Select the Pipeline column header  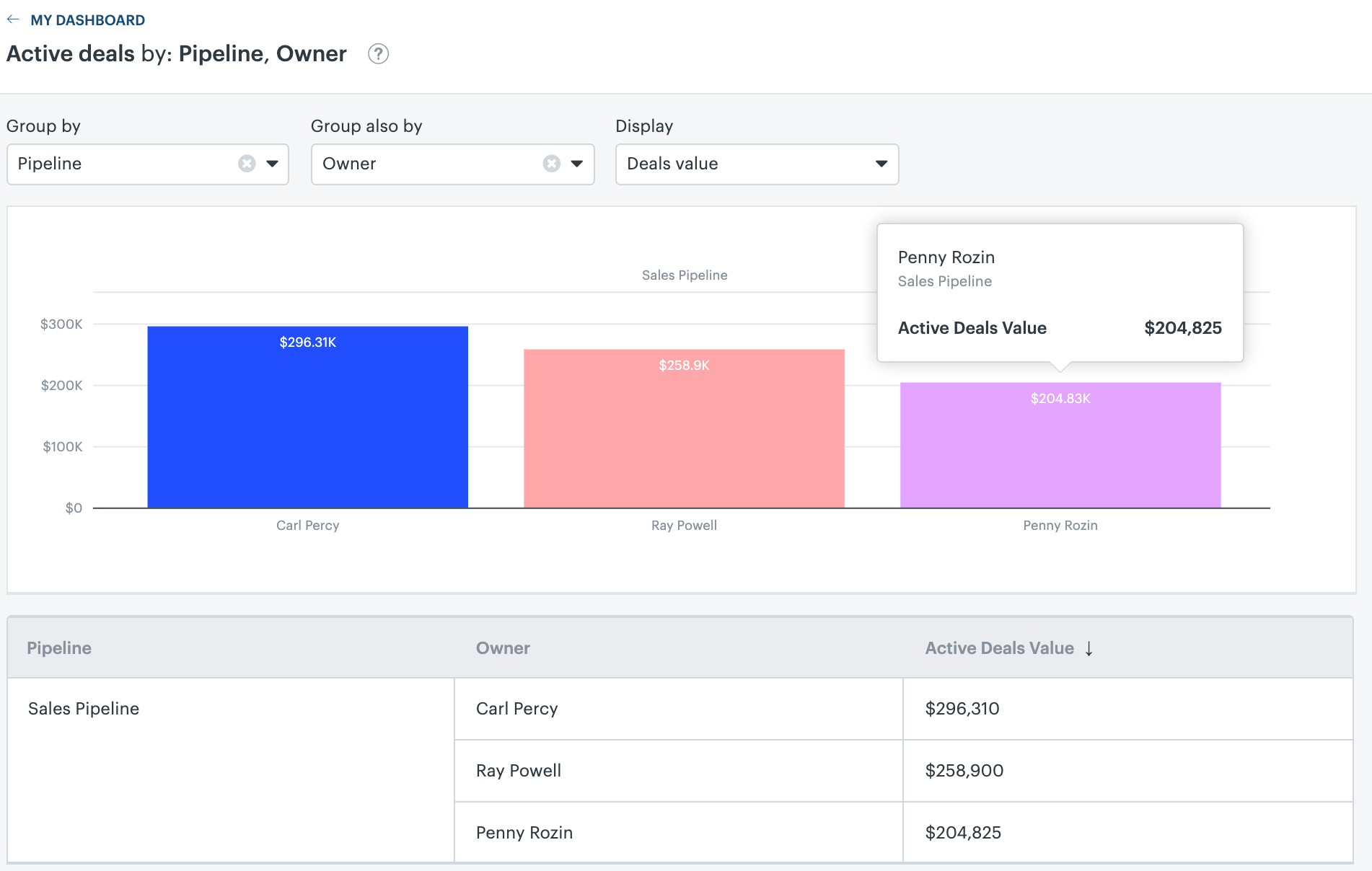click(58, 648)
